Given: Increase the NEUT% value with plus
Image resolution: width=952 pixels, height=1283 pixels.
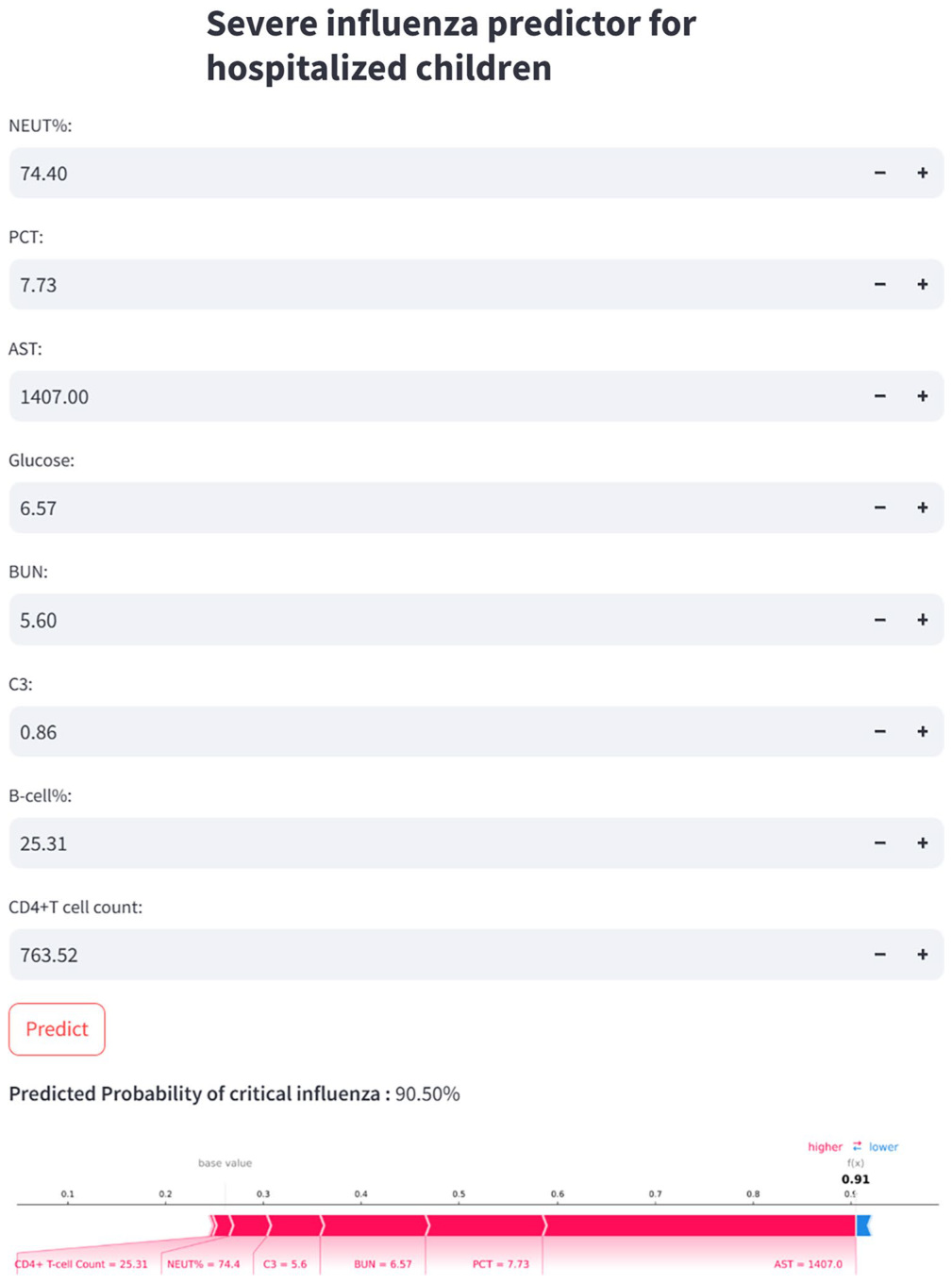Looking at the screenshot, I should 922,173.
